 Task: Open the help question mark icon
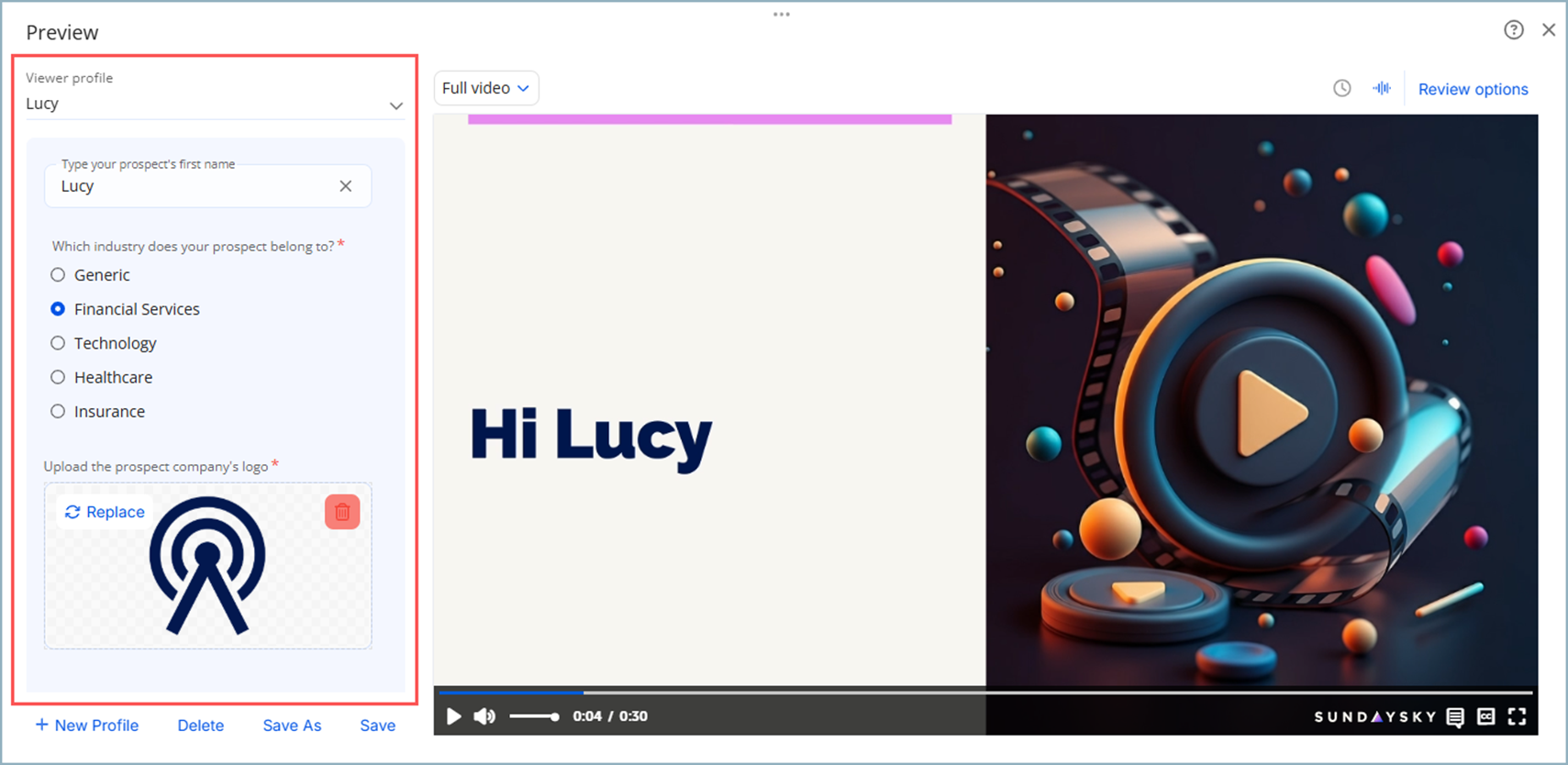(x=1514, y=30)
